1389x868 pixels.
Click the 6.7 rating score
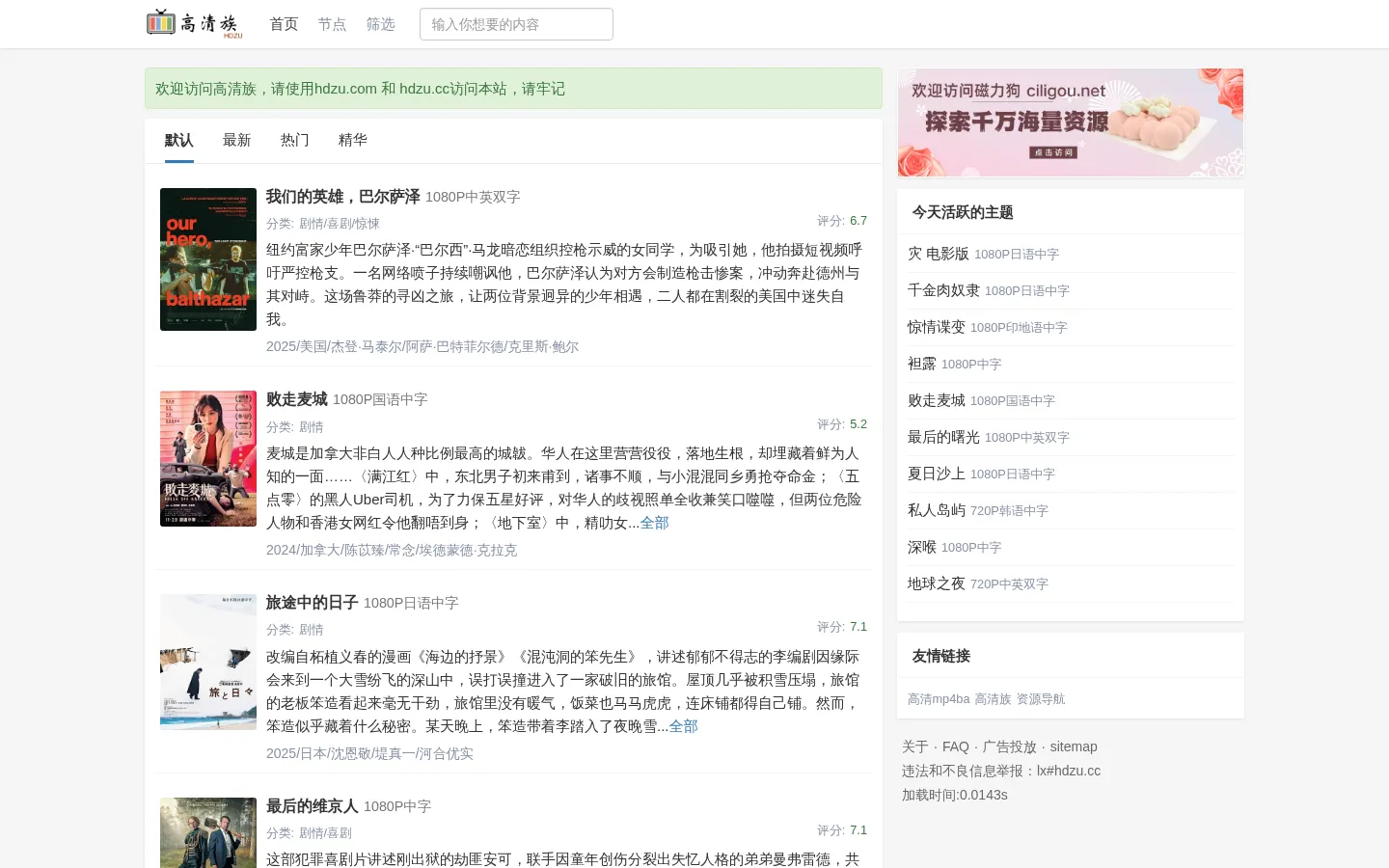pos(858,221)
